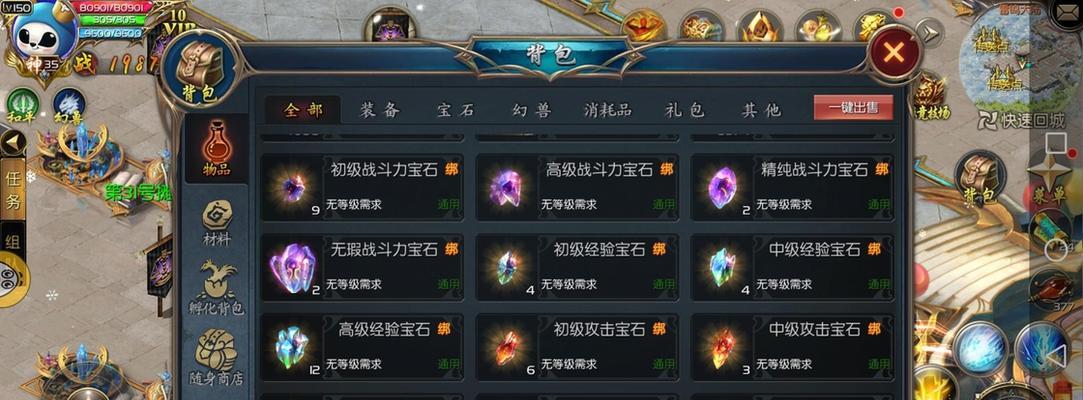The height and width of the screenshot is (400, 1083).
Task: Click the 中级攻击宝石 gem icon
Action: pyautogui.click(x=723, y=347)
